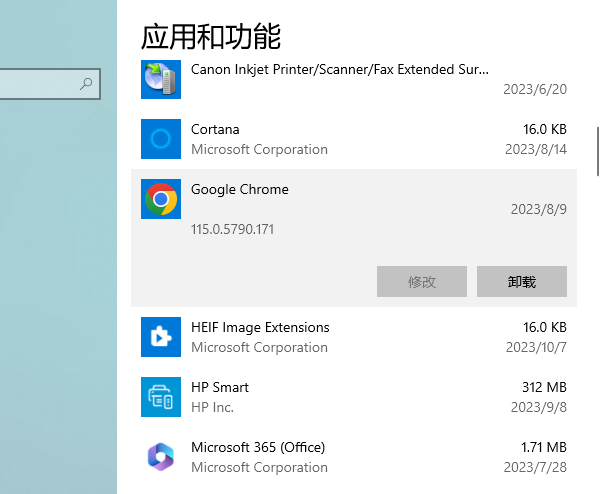This screenshot has height=494, width=600.
Task: Select the HP Smart app name
Action: [220, 387]
